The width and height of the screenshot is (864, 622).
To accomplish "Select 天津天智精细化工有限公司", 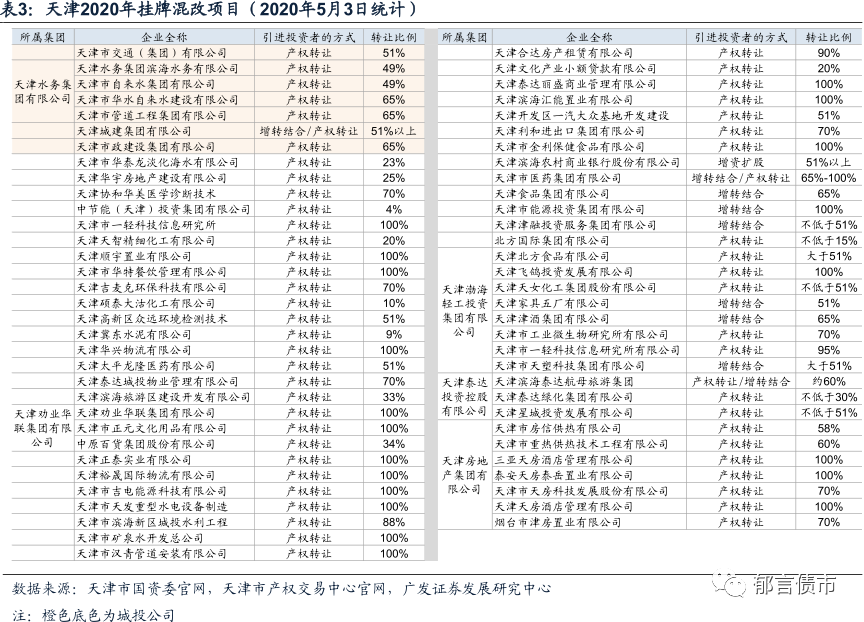I will (x=146, y=241).
